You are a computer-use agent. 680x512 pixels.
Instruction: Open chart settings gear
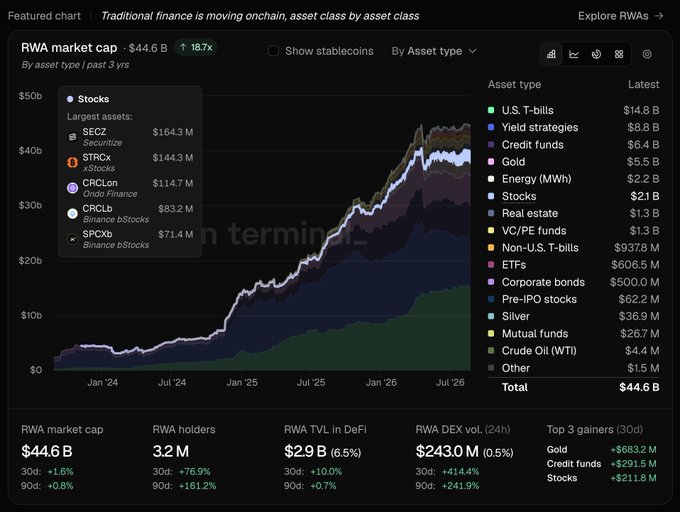point(647,54)
